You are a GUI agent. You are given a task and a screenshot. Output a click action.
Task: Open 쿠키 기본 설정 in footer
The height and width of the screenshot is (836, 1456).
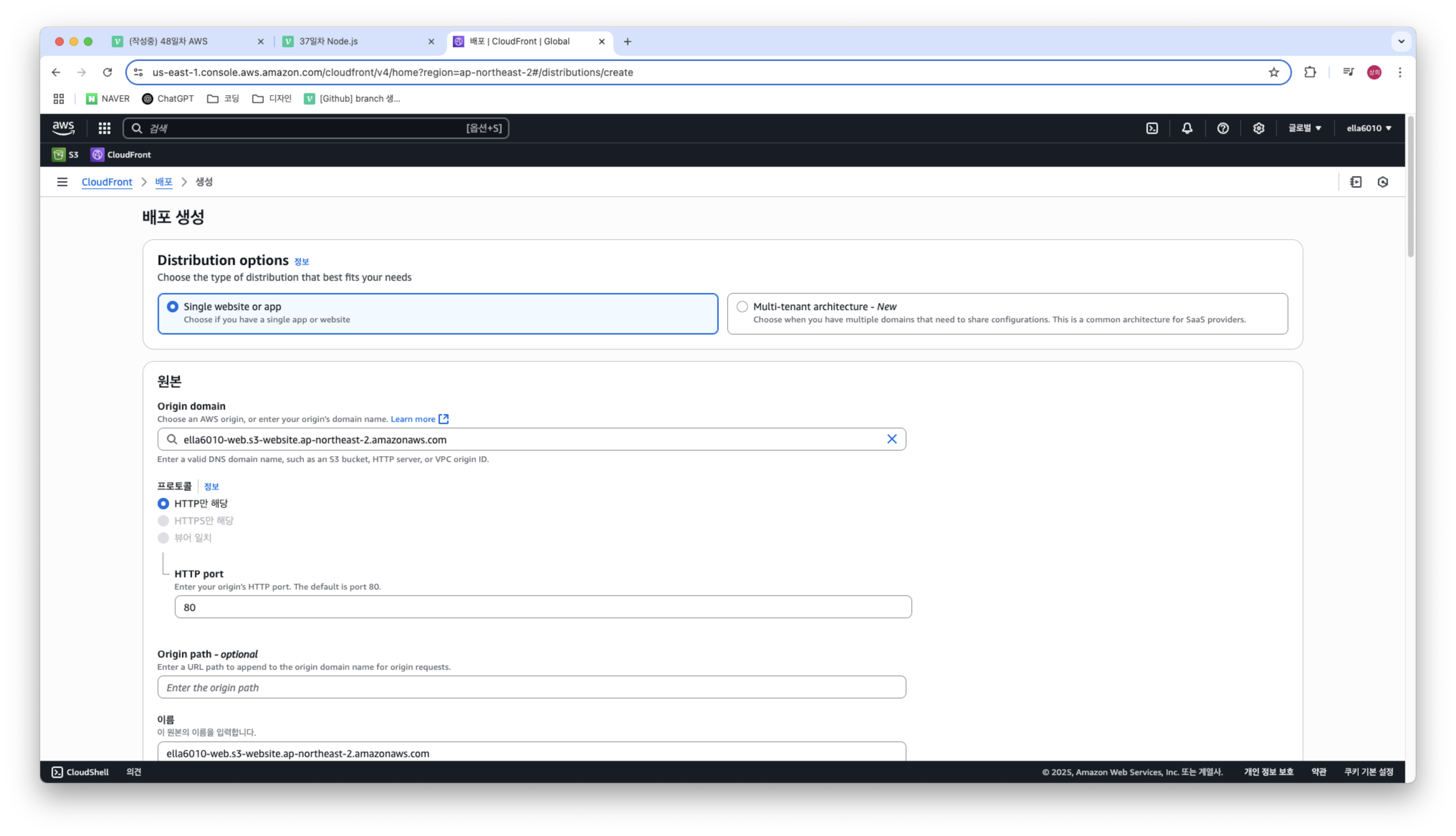(x=1368, y=772)
